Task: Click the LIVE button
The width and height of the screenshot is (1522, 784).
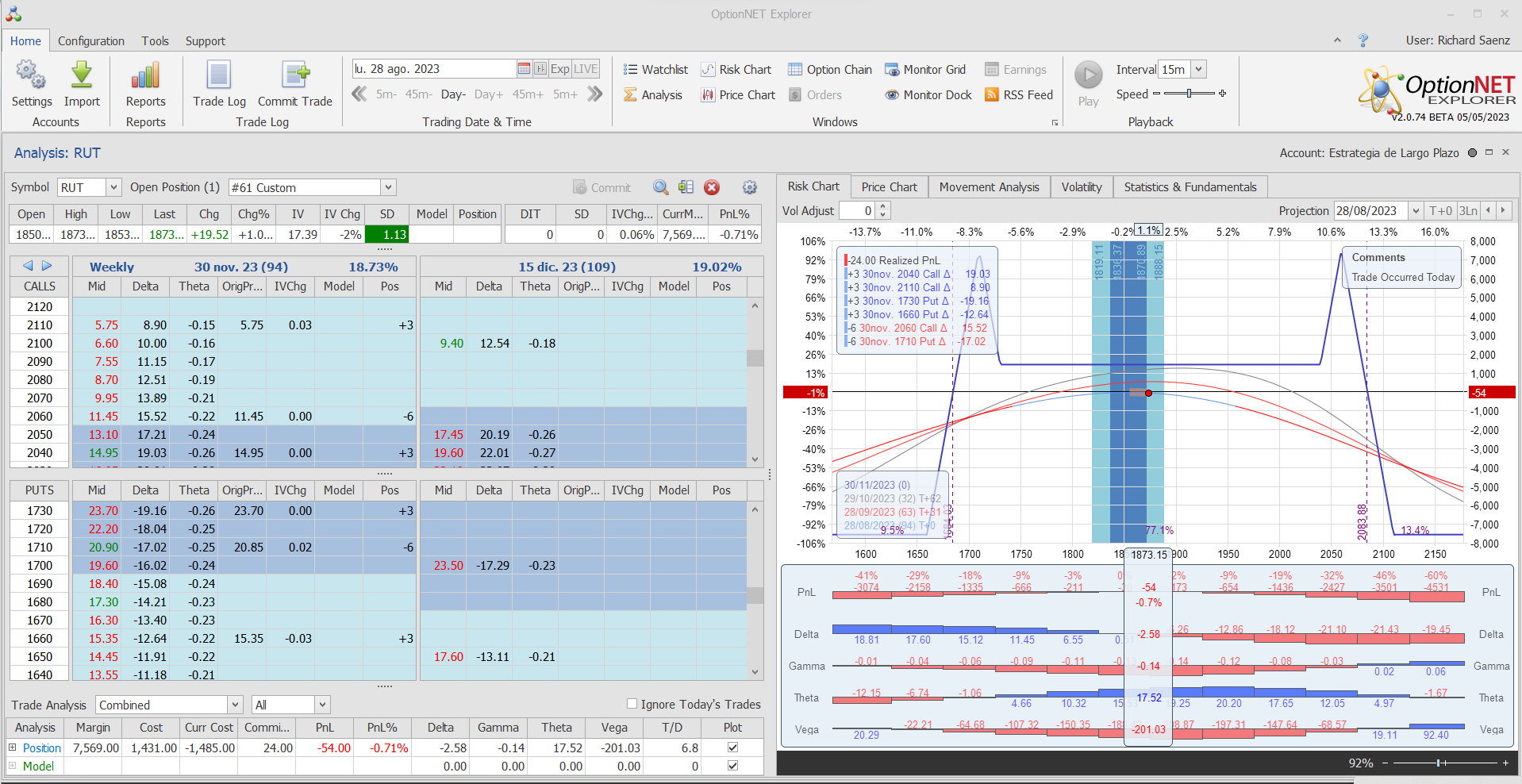Action: coord(586,69)
